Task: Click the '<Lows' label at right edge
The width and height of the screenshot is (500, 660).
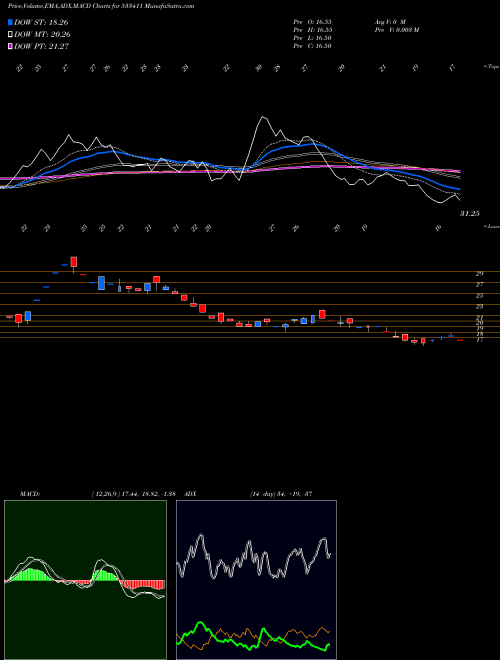Action: click(x=491, y=226)
